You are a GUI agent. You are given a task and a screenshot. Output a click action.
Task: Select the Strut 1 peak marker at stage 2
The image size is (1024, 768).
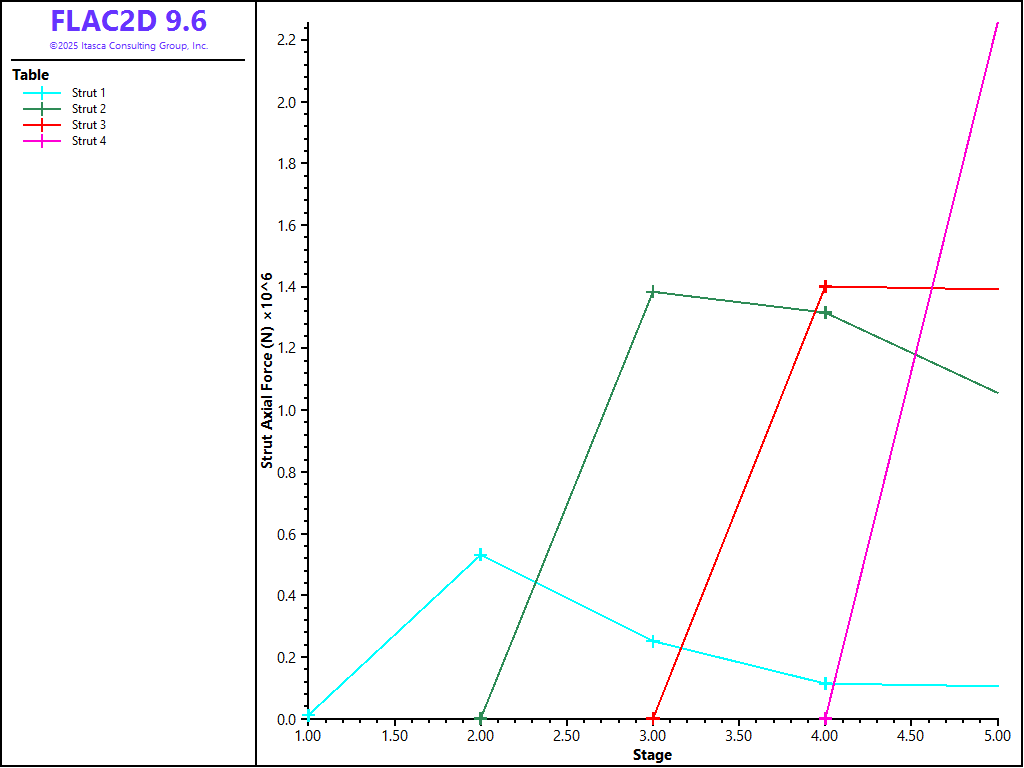[x=481, y=555]
